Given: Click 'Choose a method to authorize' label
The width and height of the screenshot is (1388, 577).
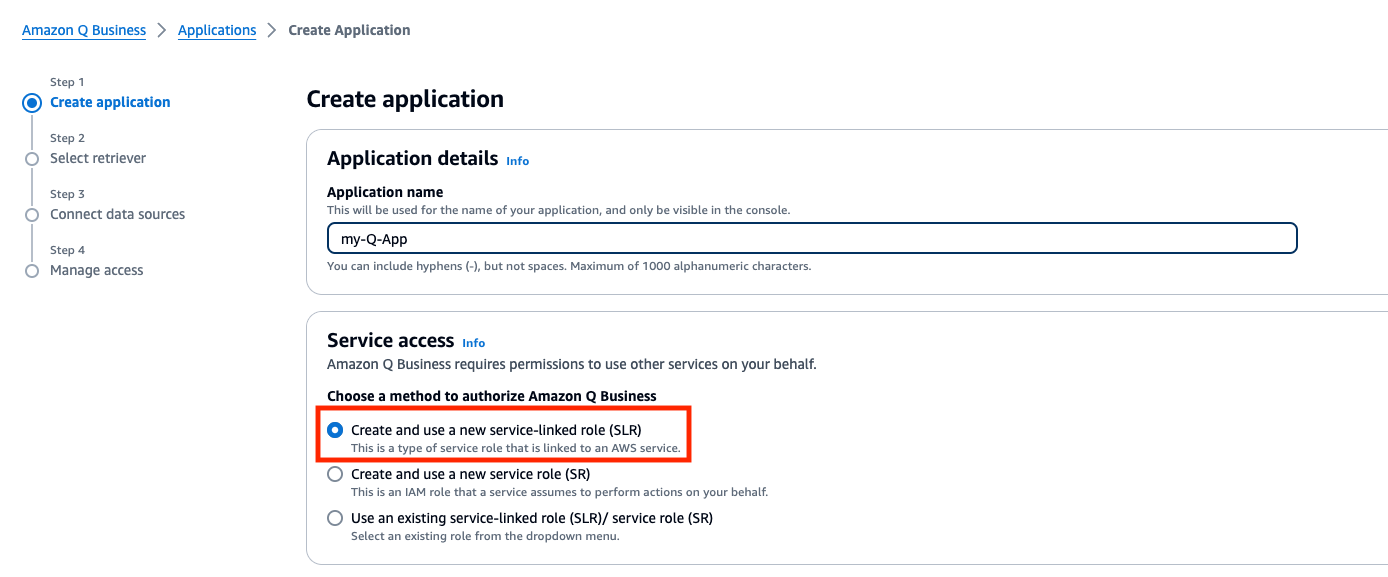Looking at the screenshot, I should pos(492,396).
